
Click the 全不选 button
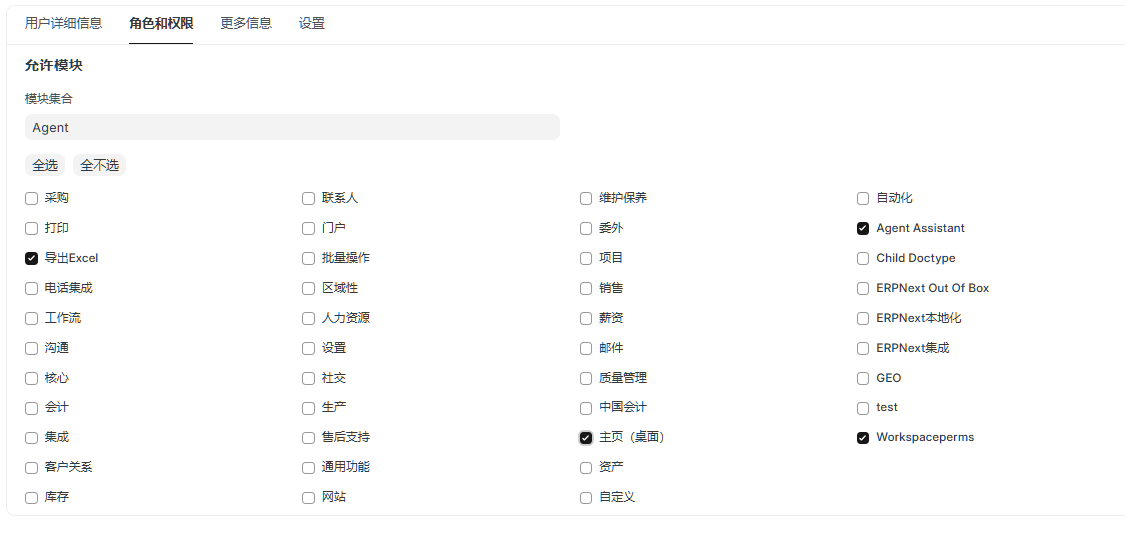99,165
